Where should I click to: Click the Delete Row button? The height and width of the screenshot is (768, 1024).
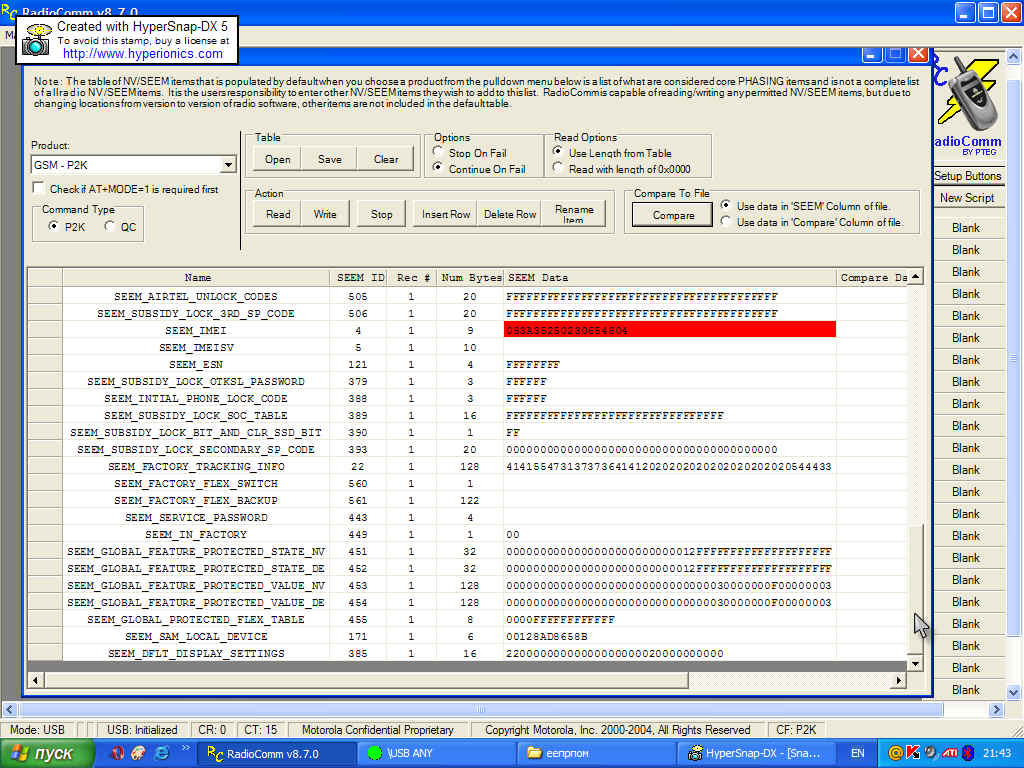510,214
